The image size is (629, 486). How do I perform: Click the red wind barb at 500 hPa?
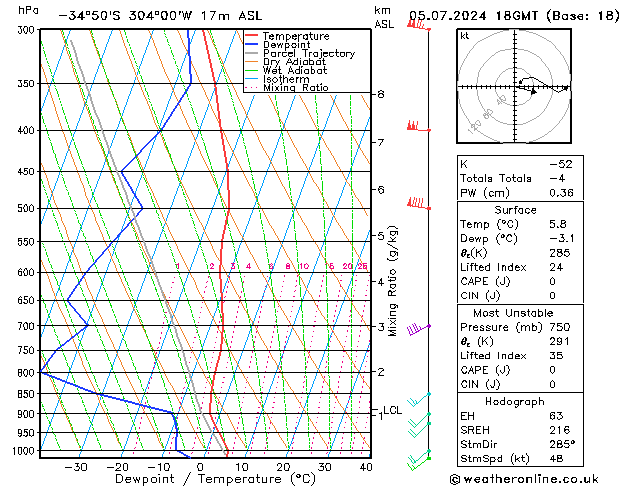click(418, 203)
